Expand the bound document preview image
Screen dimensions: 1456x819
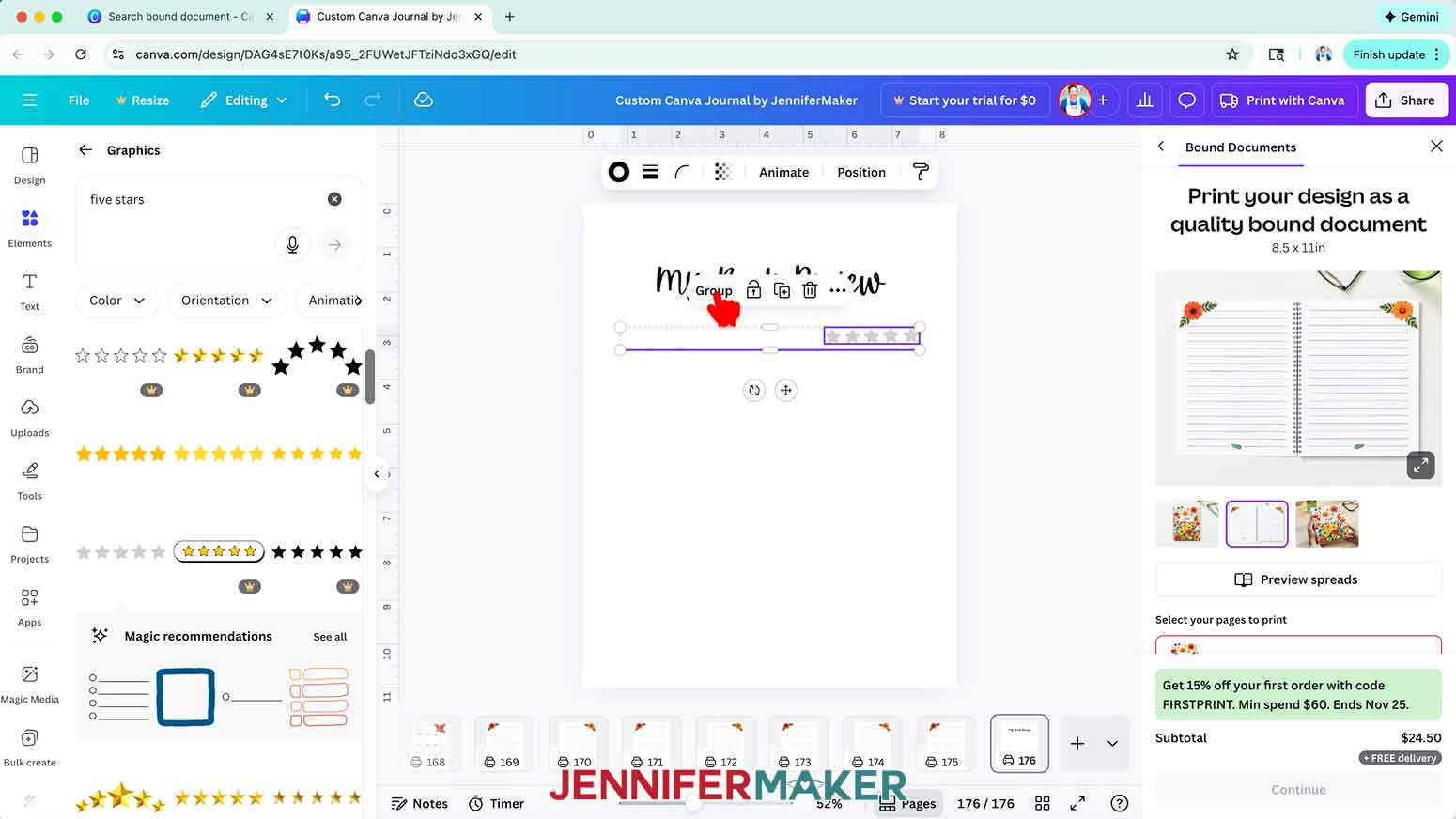pos(1420,464)
